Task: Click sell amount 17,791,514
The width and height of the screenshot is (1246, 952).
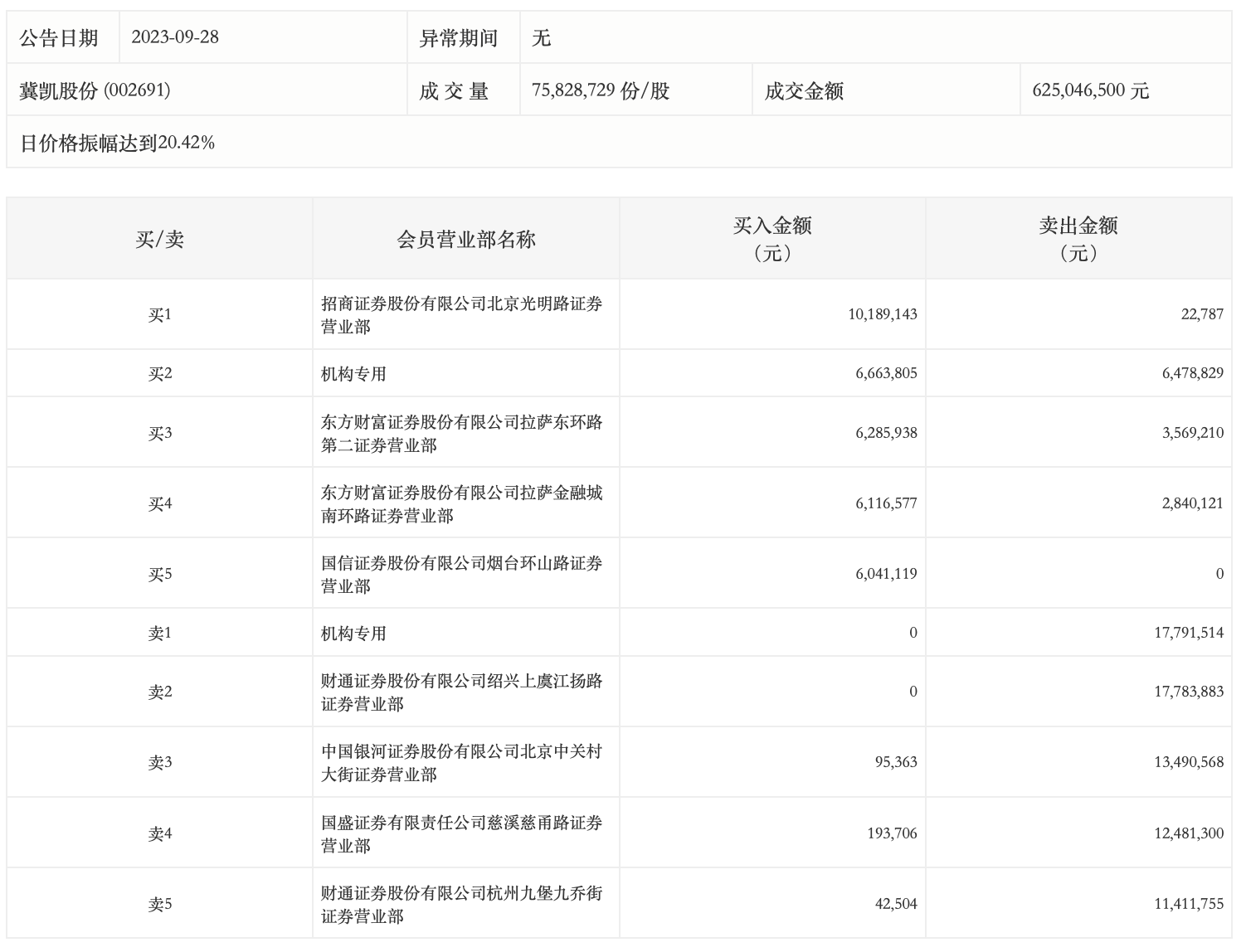Action: (1188, 633)
